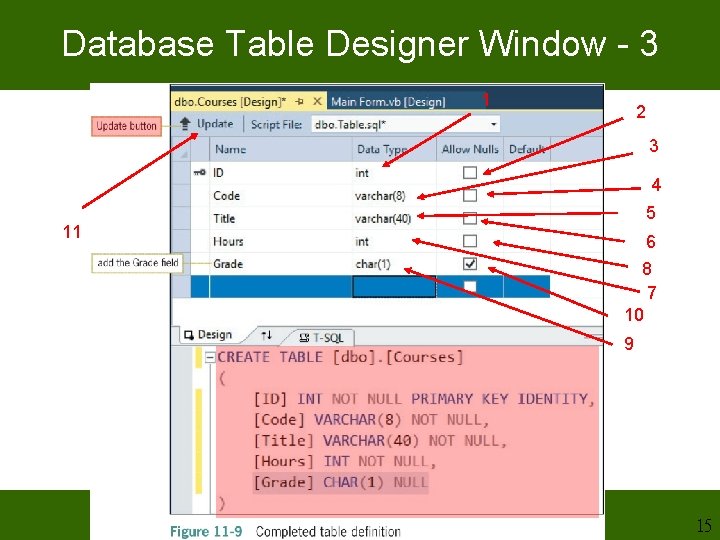Click the Data Type column header
The image size is (720, 540).
[394, 149]
